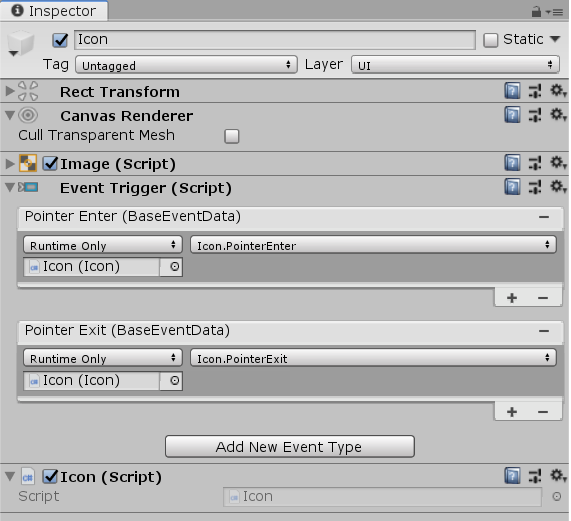The width and height of the screenshot is (571, 521).
Task: Click the Inspector lock icon
Action: click(536, 12)
